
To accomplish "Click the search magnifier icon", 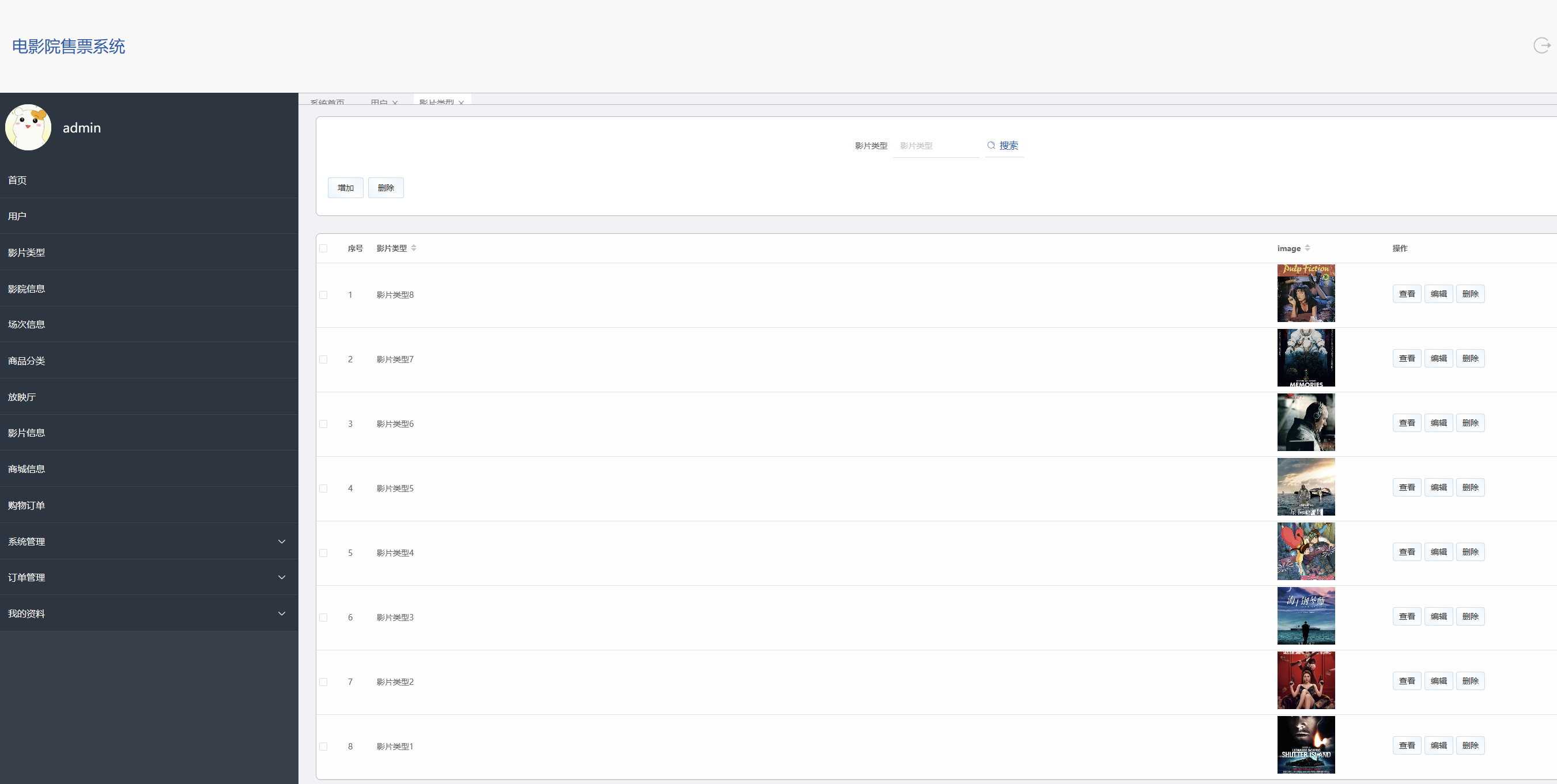I will [991, 146].
